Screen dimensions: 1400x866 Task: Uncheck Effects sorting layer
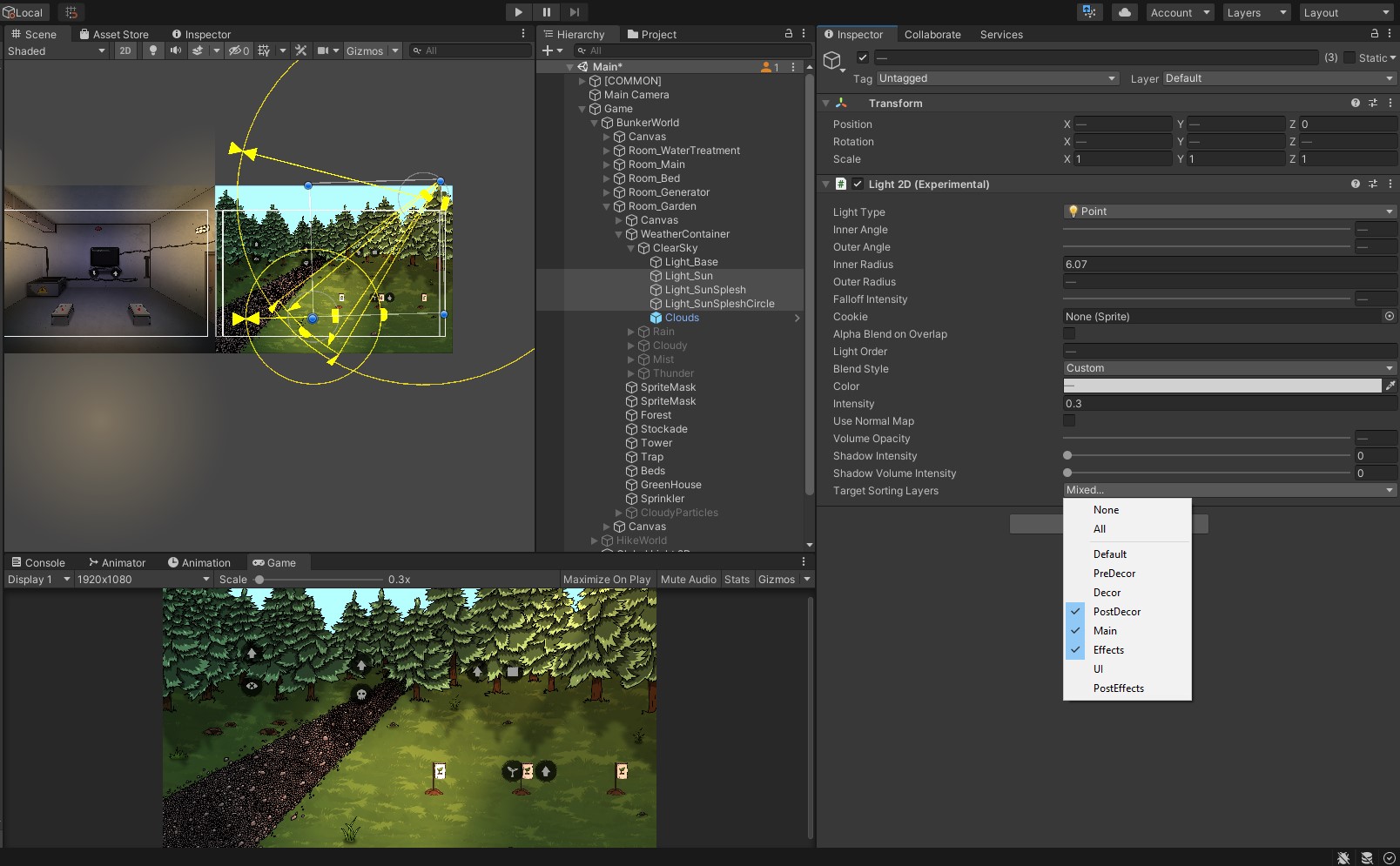[x=1127, y=650]
